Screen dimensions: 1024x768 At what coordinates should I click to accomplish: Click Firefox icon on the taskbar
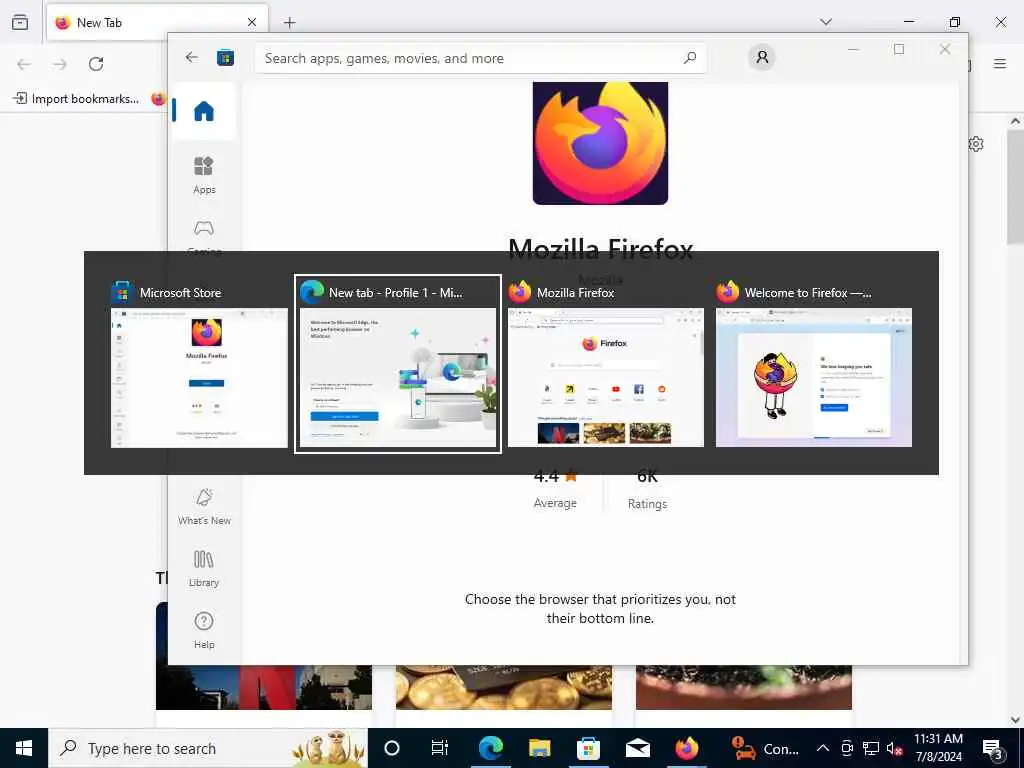tap(686, 748)
